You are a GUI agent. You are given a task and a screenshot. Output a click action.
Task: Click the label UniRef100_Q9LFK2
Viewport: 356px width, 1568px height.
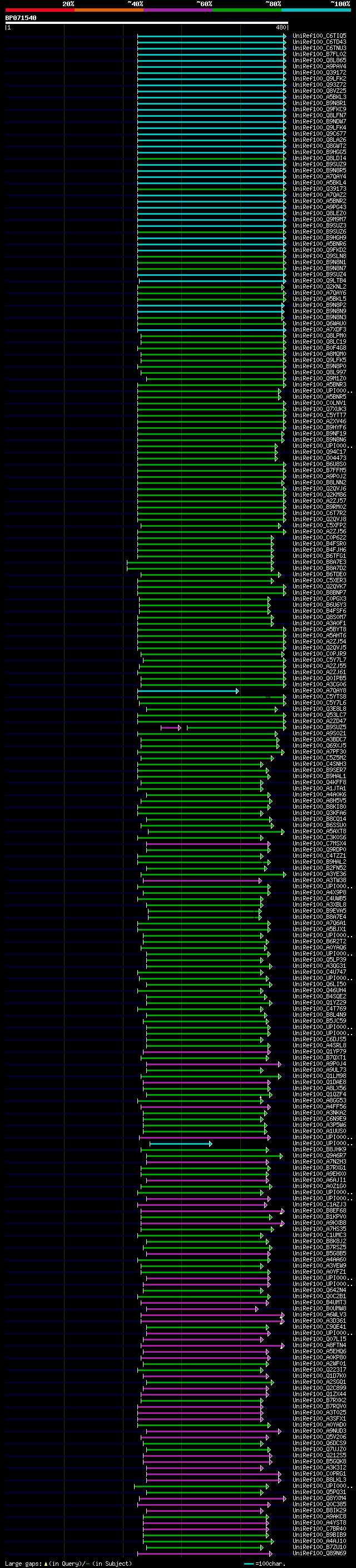319,78
